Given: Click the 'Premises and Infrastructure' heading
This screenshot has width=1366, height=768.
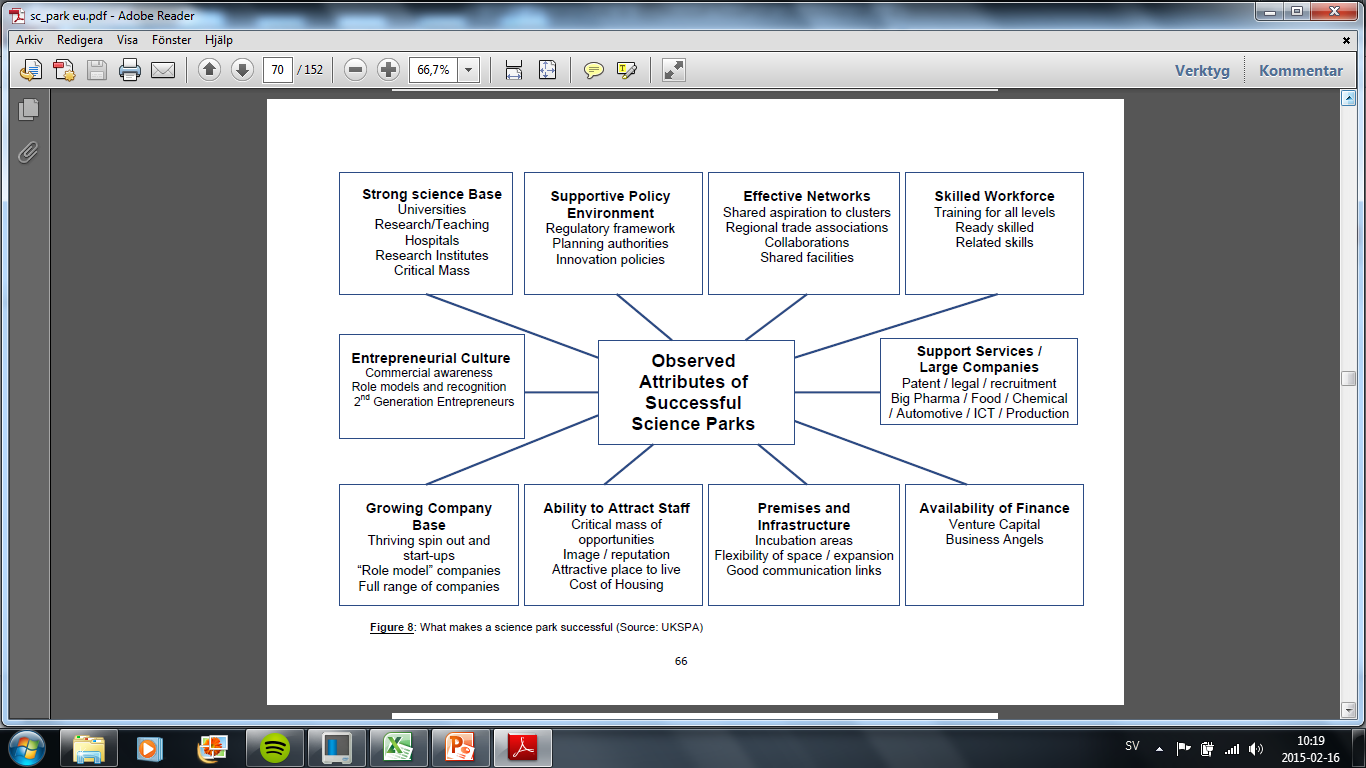Looking at the screenshot, I should [x=803, y=516].
